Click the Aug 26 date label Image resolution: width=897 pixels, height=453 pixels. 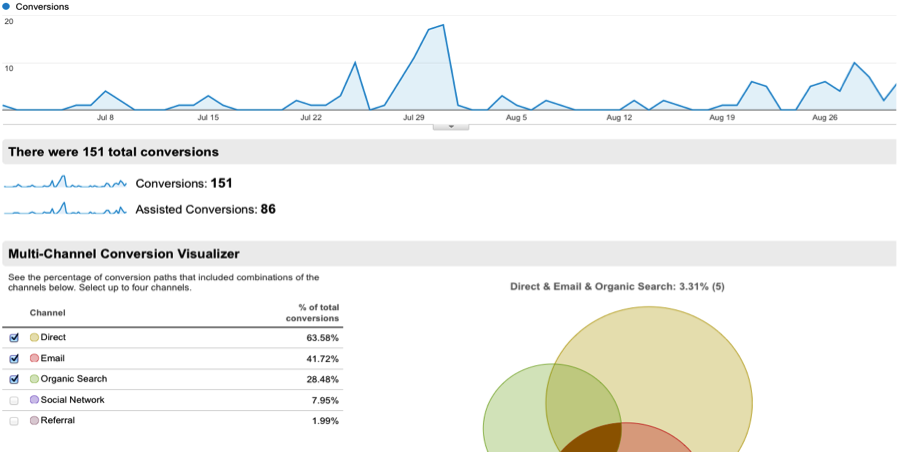[x=825, y=118]
